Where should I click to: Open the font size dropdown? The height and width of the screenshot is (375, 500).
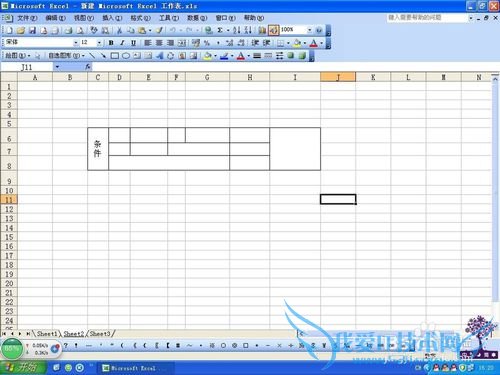(x=99, y=43)
